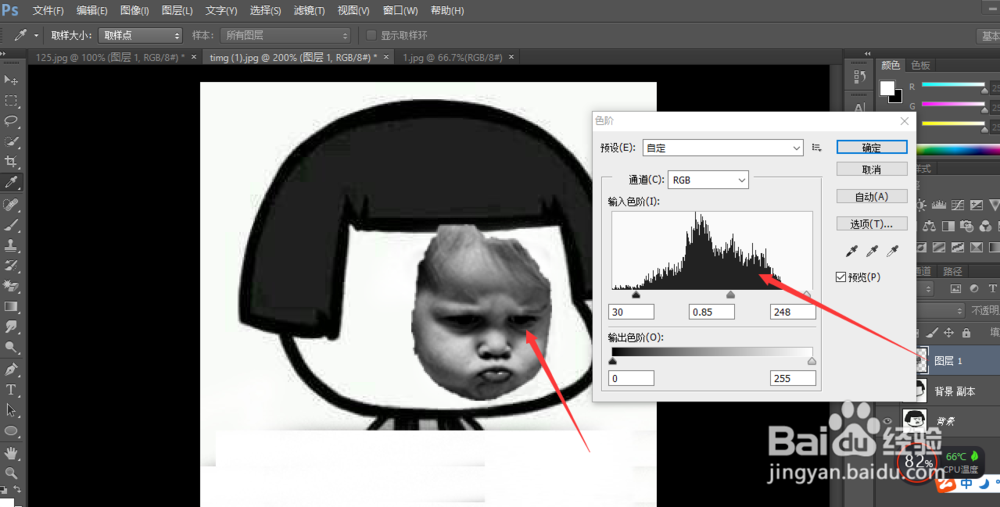
Task: Open 选项(T)... levels options
Action: 872,224
